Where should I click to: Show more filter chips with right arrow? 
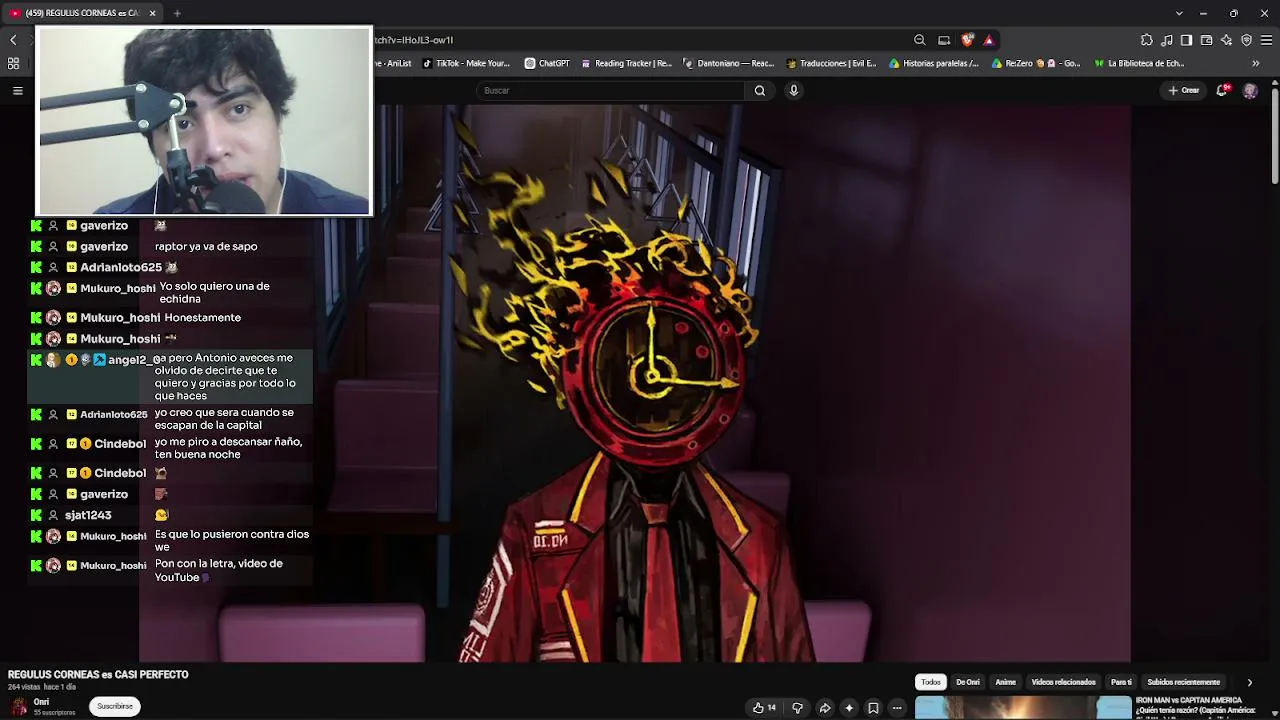point(1249,682)
